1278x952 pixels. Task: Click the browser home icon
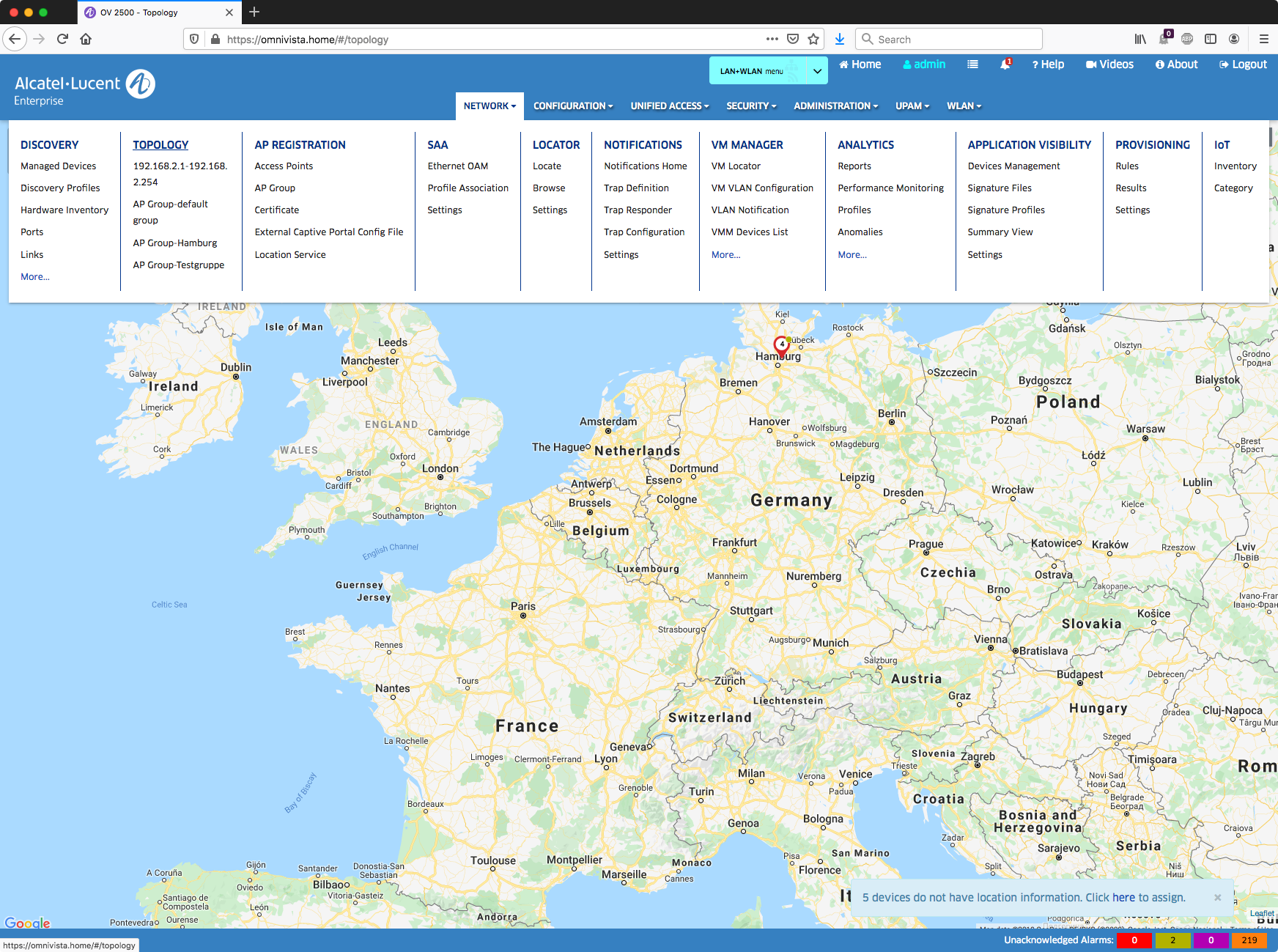(86, 40)
